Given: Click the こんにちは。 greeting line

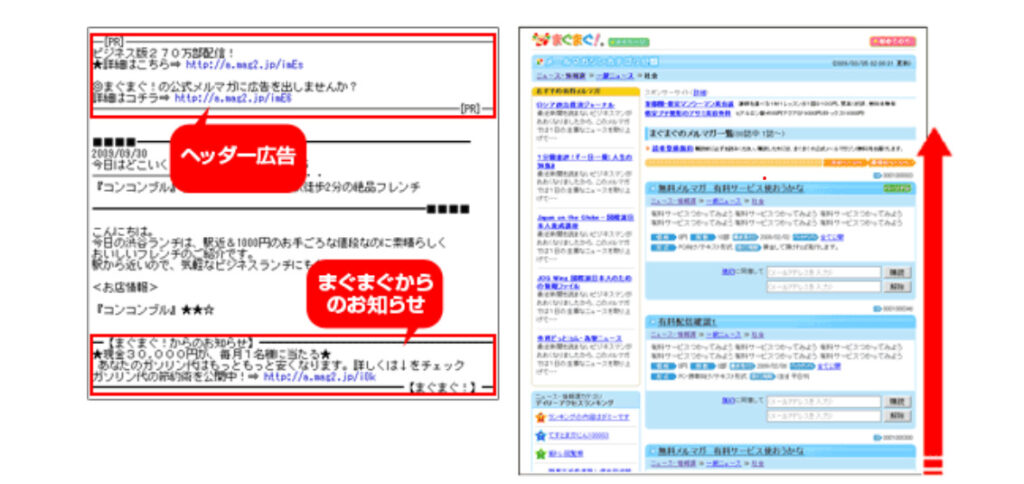Looking at the screenshot, I should coord(123,231).
